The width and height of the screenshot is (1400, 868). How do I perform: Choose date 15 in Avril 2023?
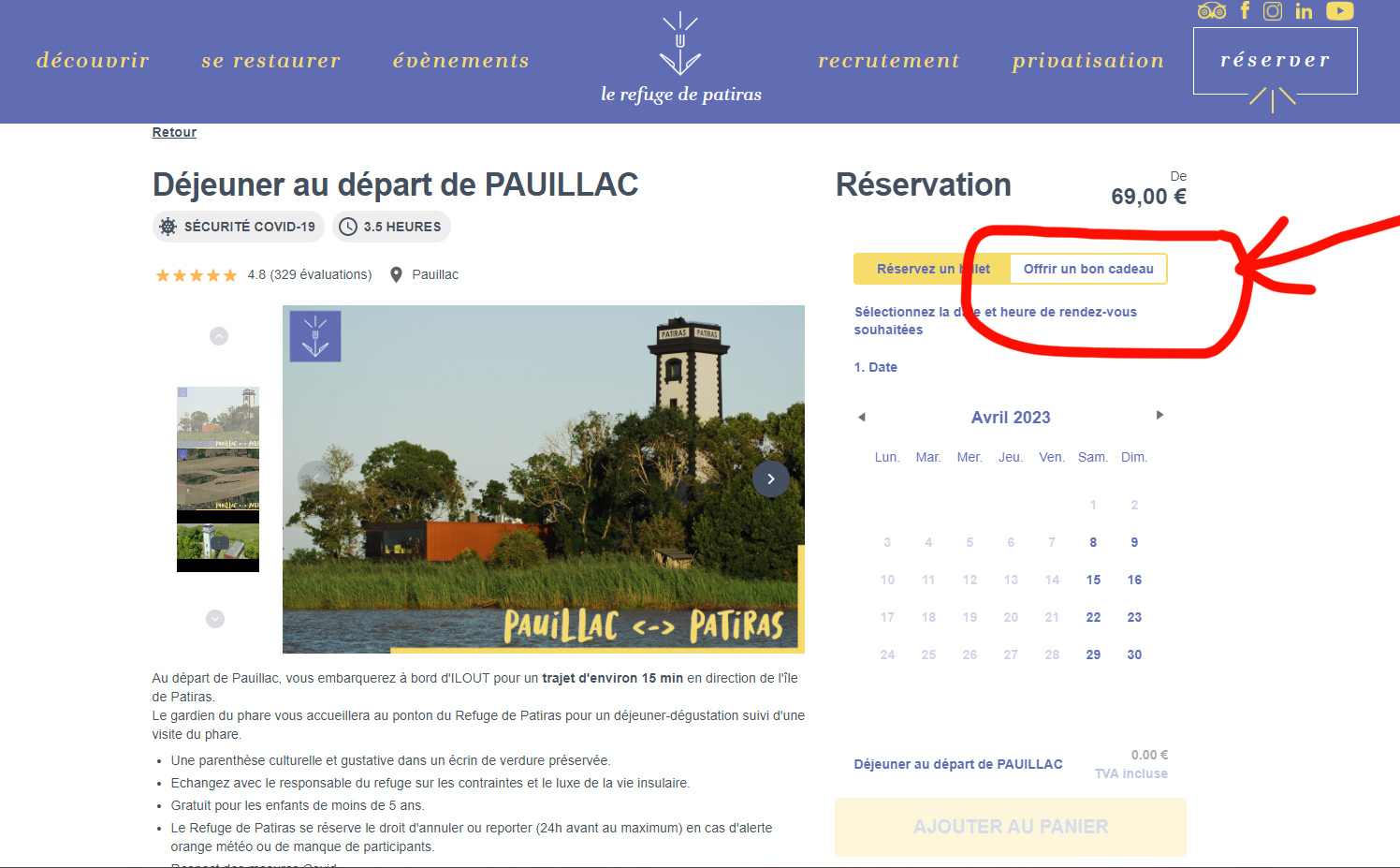1093,580
